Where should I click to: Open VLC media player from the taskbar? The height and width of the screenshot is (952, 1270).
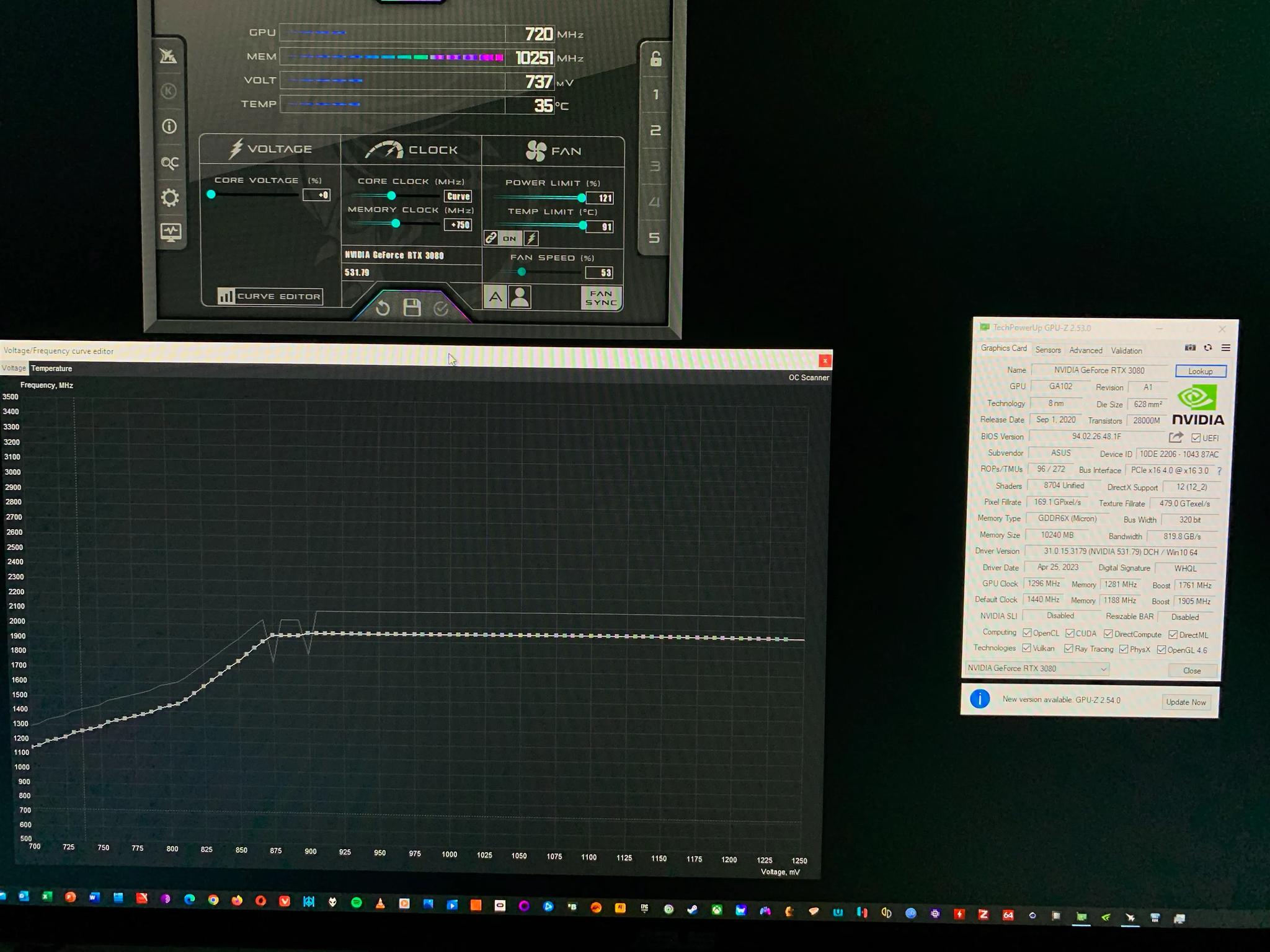[x=380, y=903]
